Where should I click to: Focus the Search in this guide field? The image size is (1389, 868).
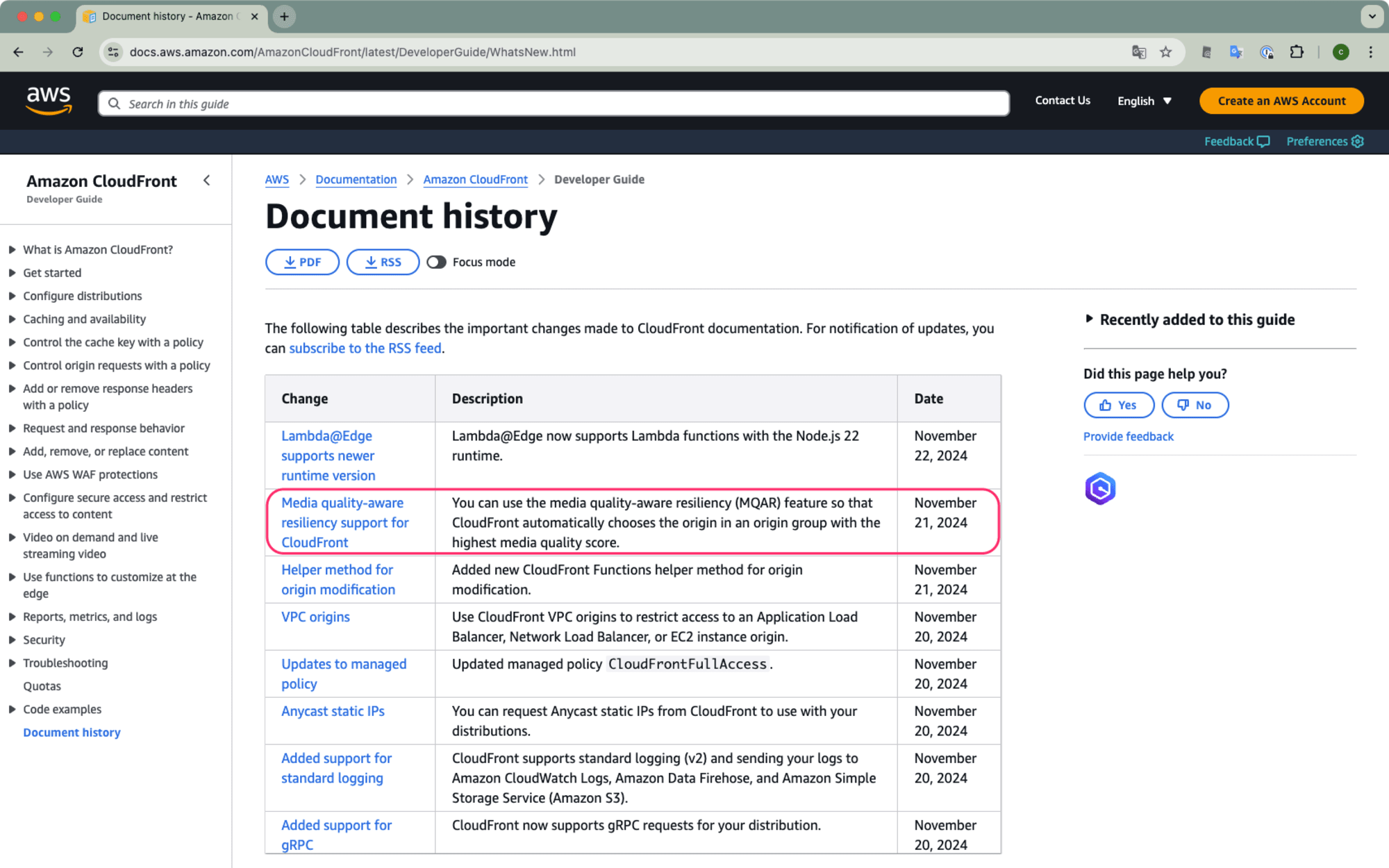pyautogui.click(x=554, y=103)
